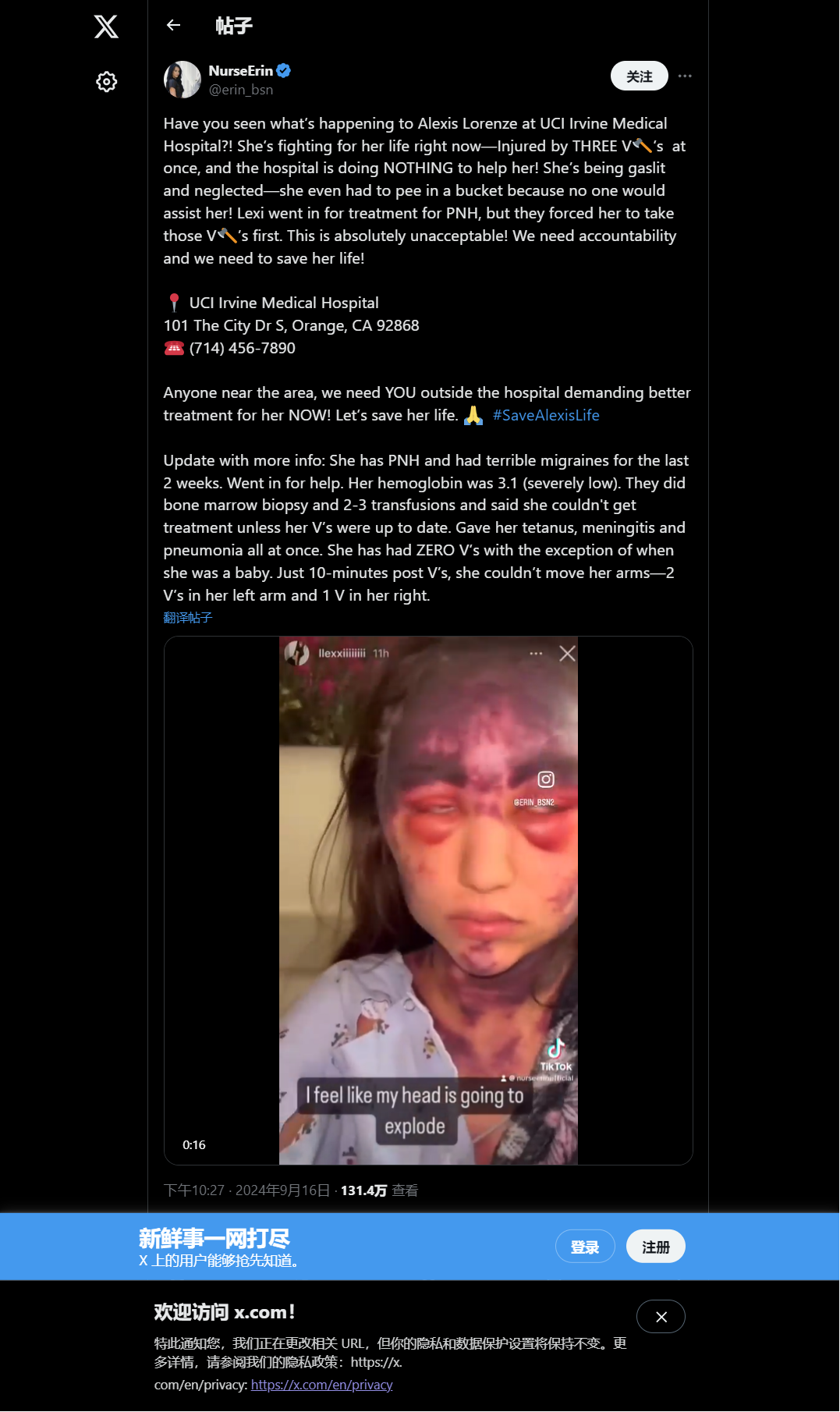Click the 注册 sign-up button
Screen dimensions: 840x1412
pos(656,1247)
